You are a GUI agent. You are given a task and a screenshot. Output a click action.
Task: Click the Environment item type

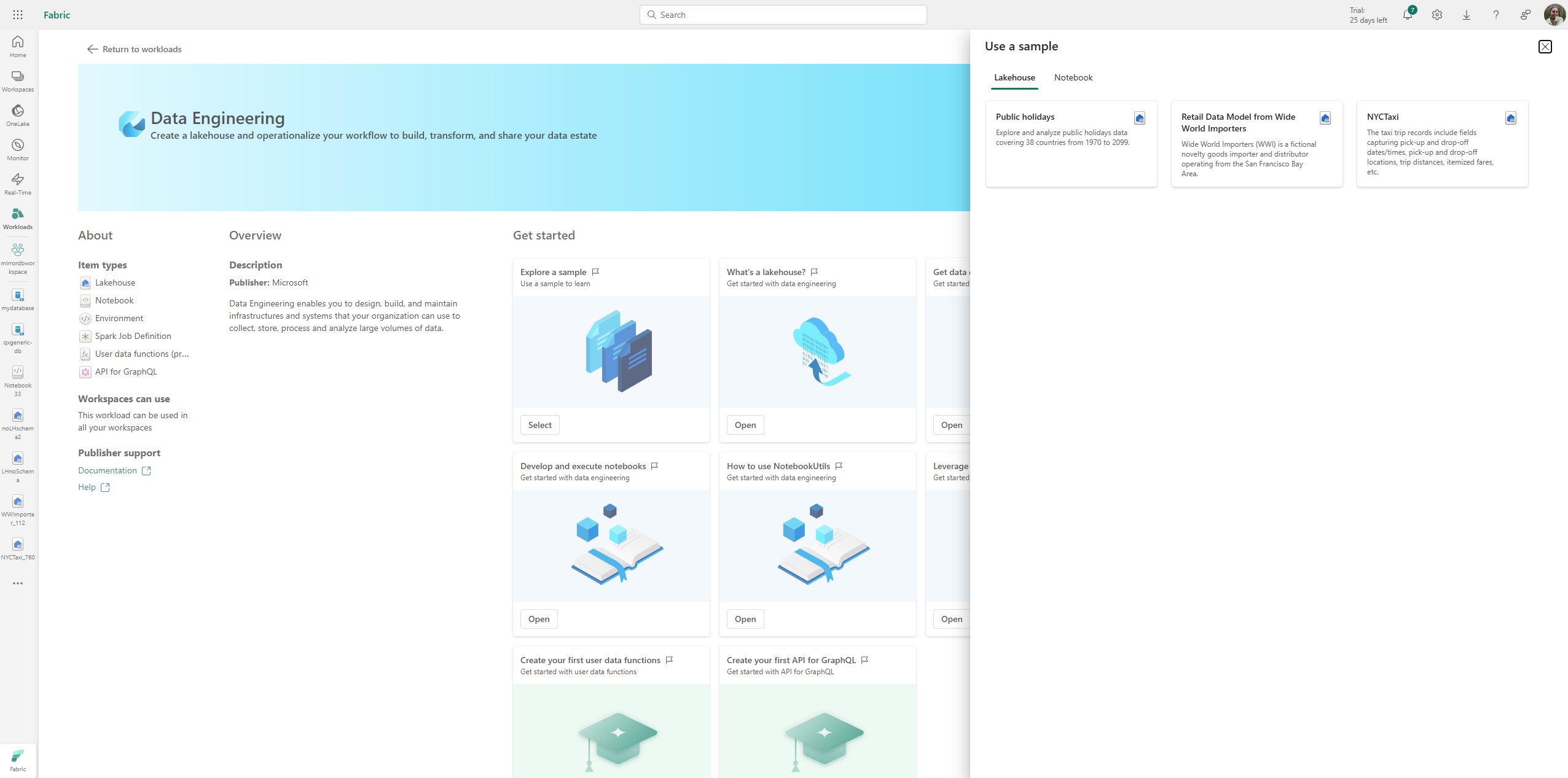pos(111,318)
